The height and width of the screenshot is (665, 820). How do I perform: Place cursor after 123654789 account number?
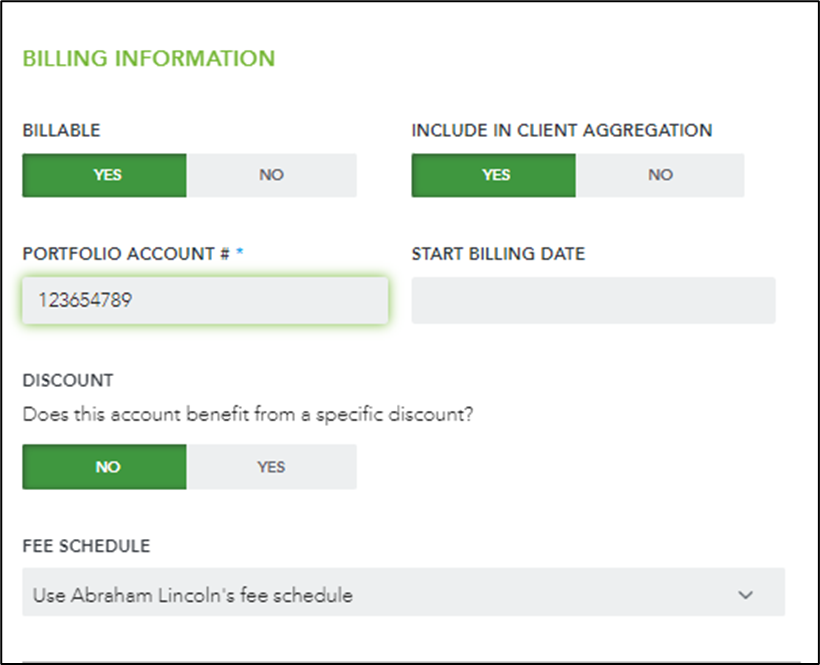tap(134, 300)
